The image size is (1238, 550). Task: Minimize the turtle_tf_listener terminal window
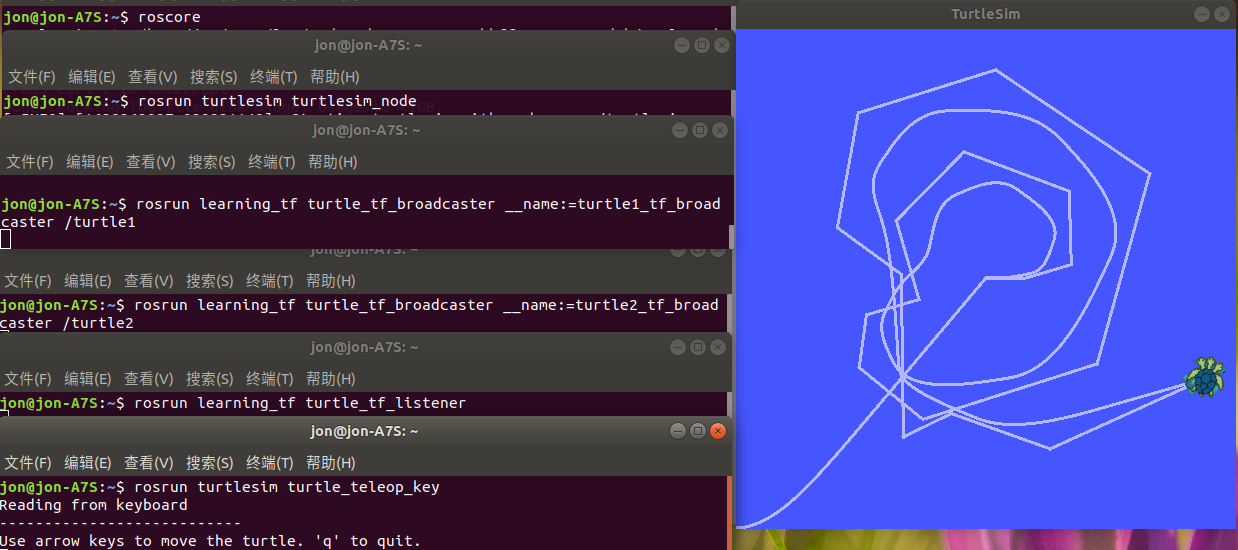pyautogui.click(x=679, y=347)
